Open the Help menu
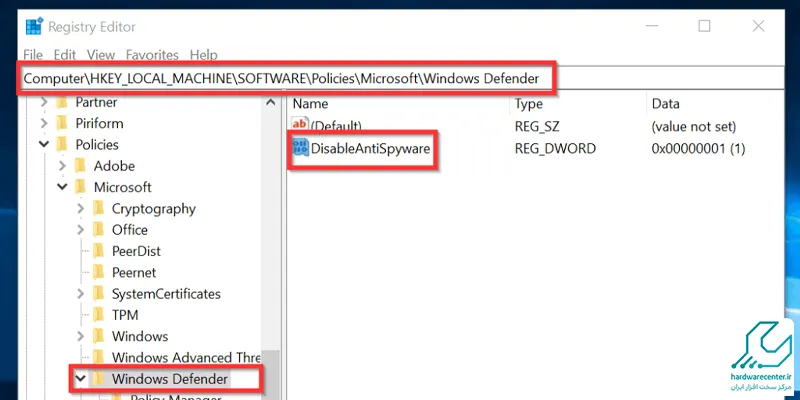This screenshot has height=400, width=800. pyautogui.click(x=204, y=55)
